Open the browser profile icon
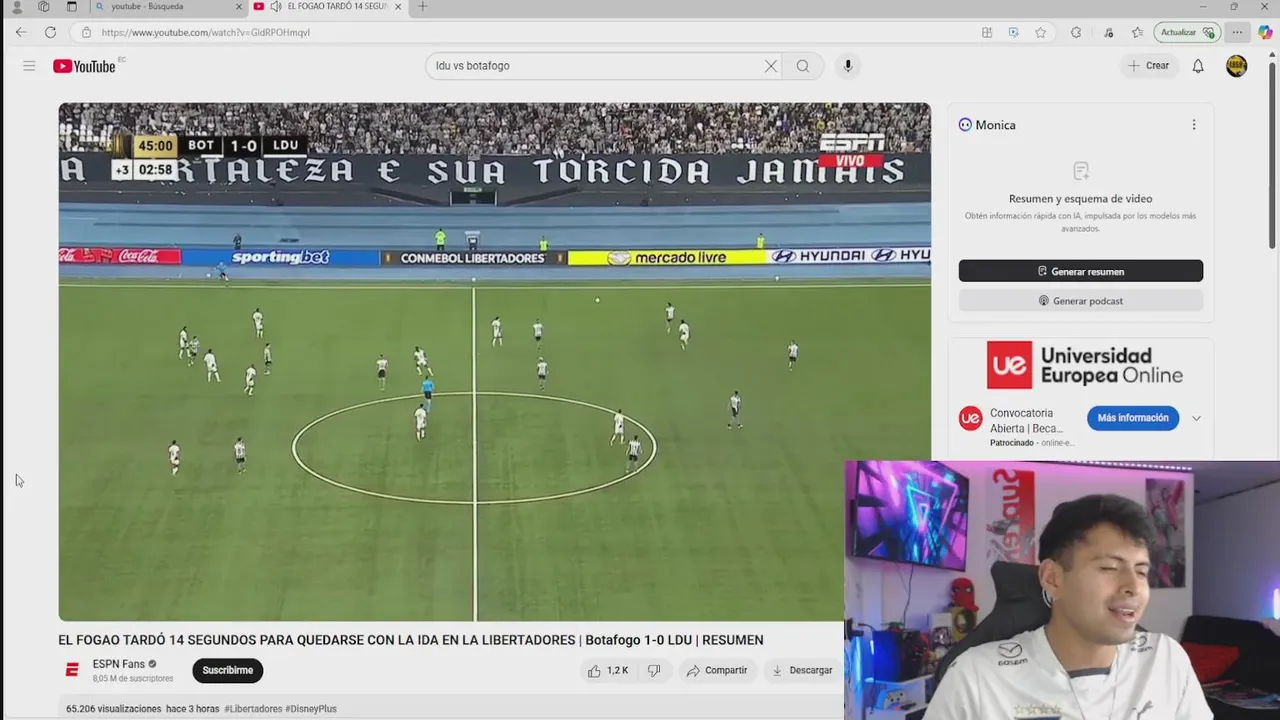 click(16, 7)
